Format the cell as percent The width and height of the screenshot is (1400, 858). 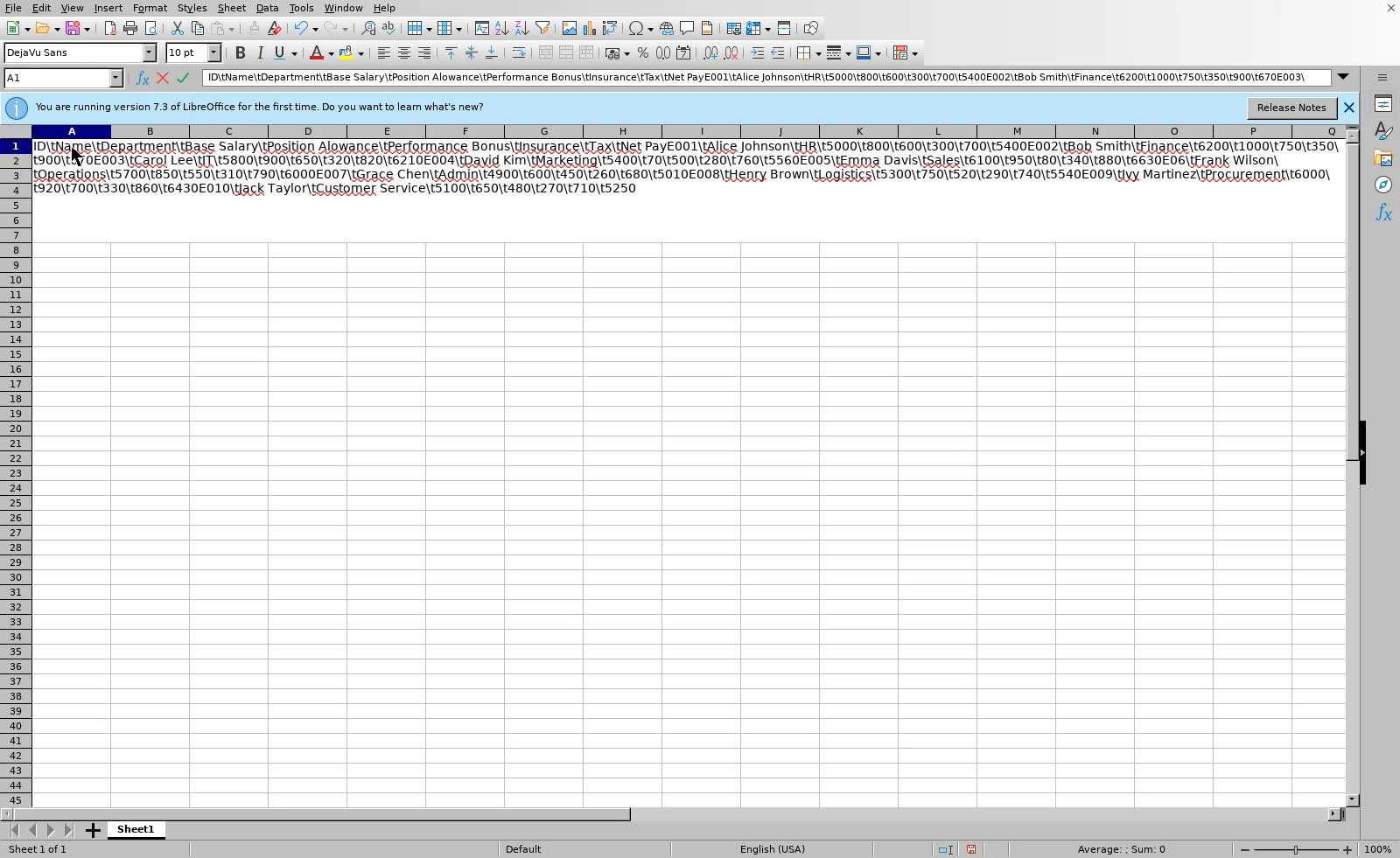pyautogui.click(x=643, y=53)
